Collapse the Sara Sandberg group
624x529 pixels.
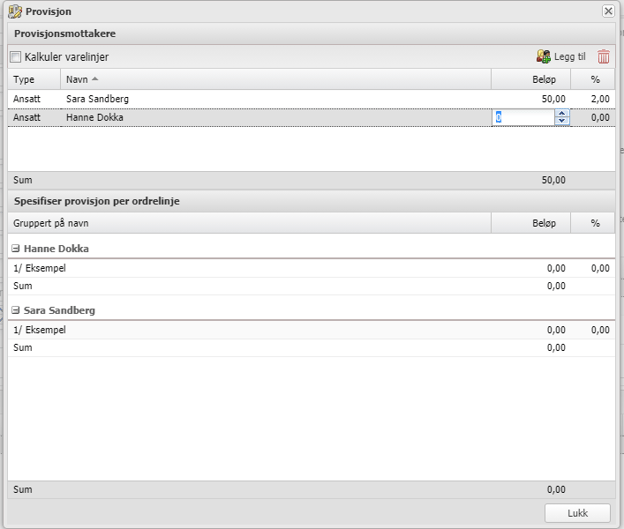(x=16, y=310)
